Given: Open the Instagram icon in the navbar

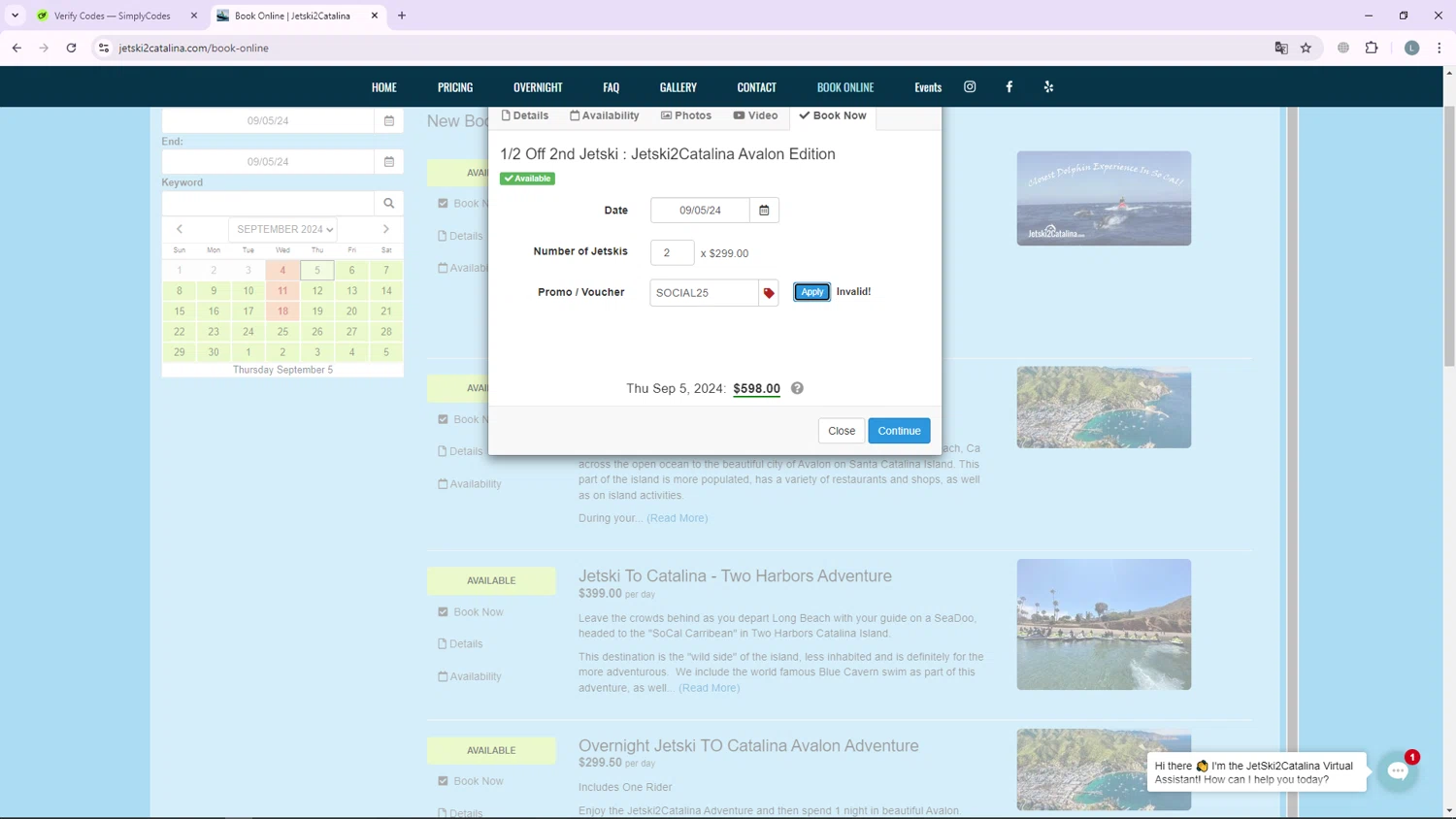Looking at the screenshot, I should (x=970, y=86).
